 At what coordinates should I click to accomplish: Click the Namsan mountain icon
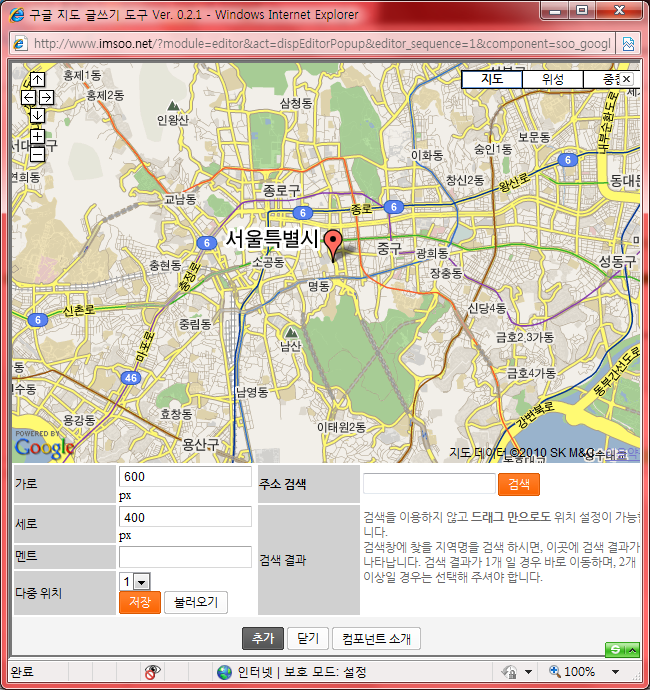pos(290,333)
